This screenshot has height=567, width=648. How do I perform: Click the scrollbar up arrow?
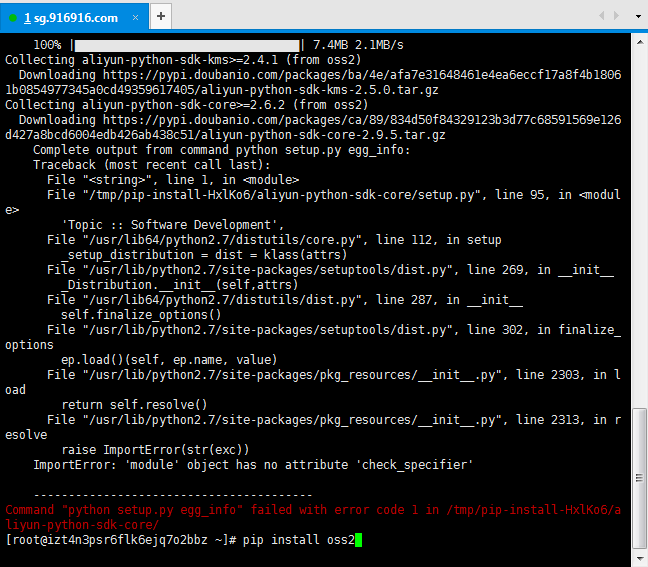(x=640, y=42)
